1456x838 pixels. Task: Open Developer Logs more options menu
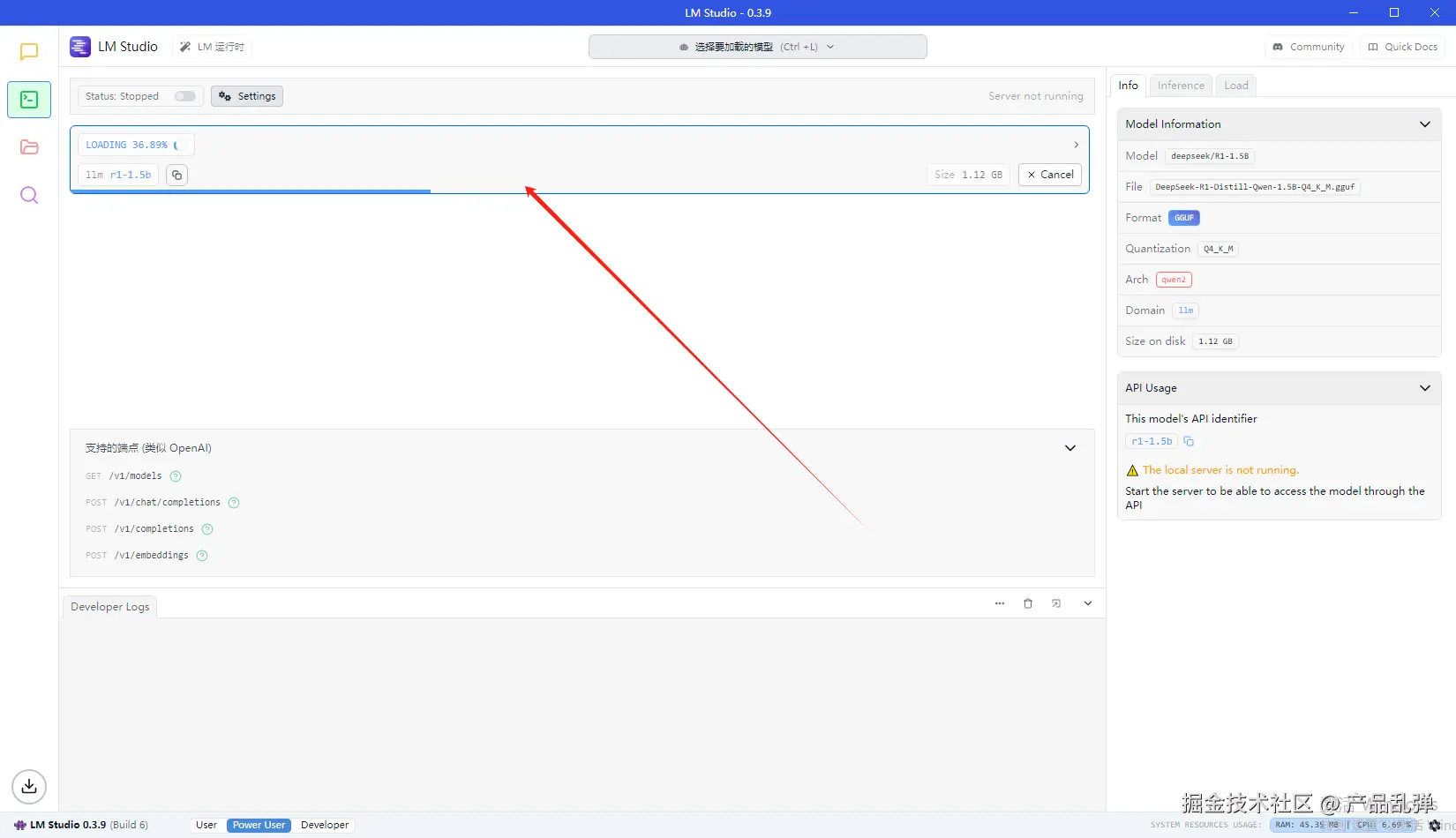coord(1000,603)
